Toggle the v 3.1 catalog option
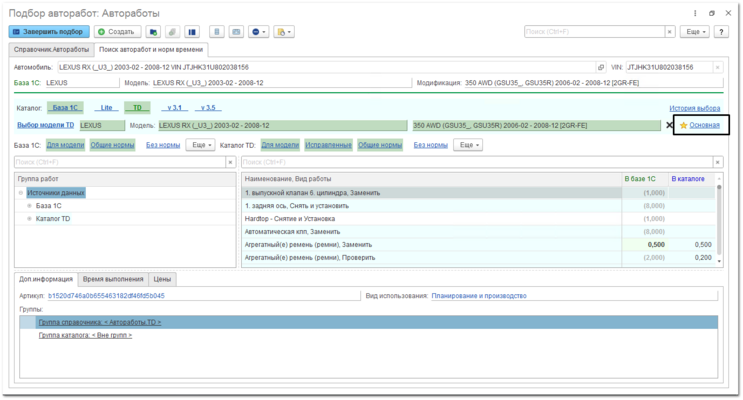 (174, 108)
